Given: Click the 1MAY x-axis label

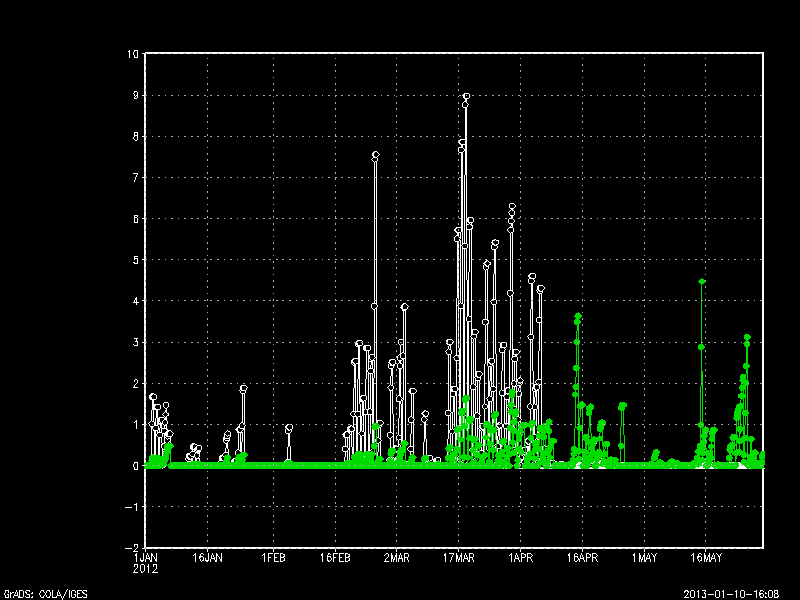Looking at the screenshot, I should tap(644, 558).
